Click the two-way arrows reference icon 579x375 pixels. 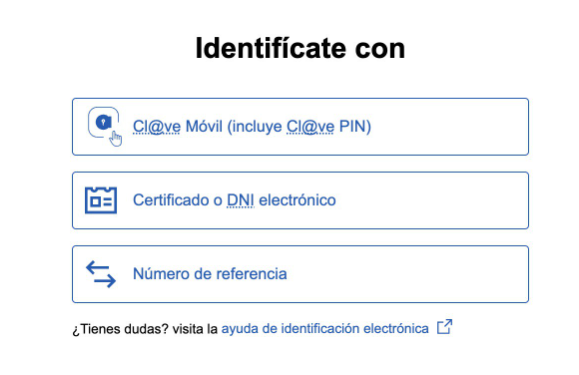coord(101,274)
